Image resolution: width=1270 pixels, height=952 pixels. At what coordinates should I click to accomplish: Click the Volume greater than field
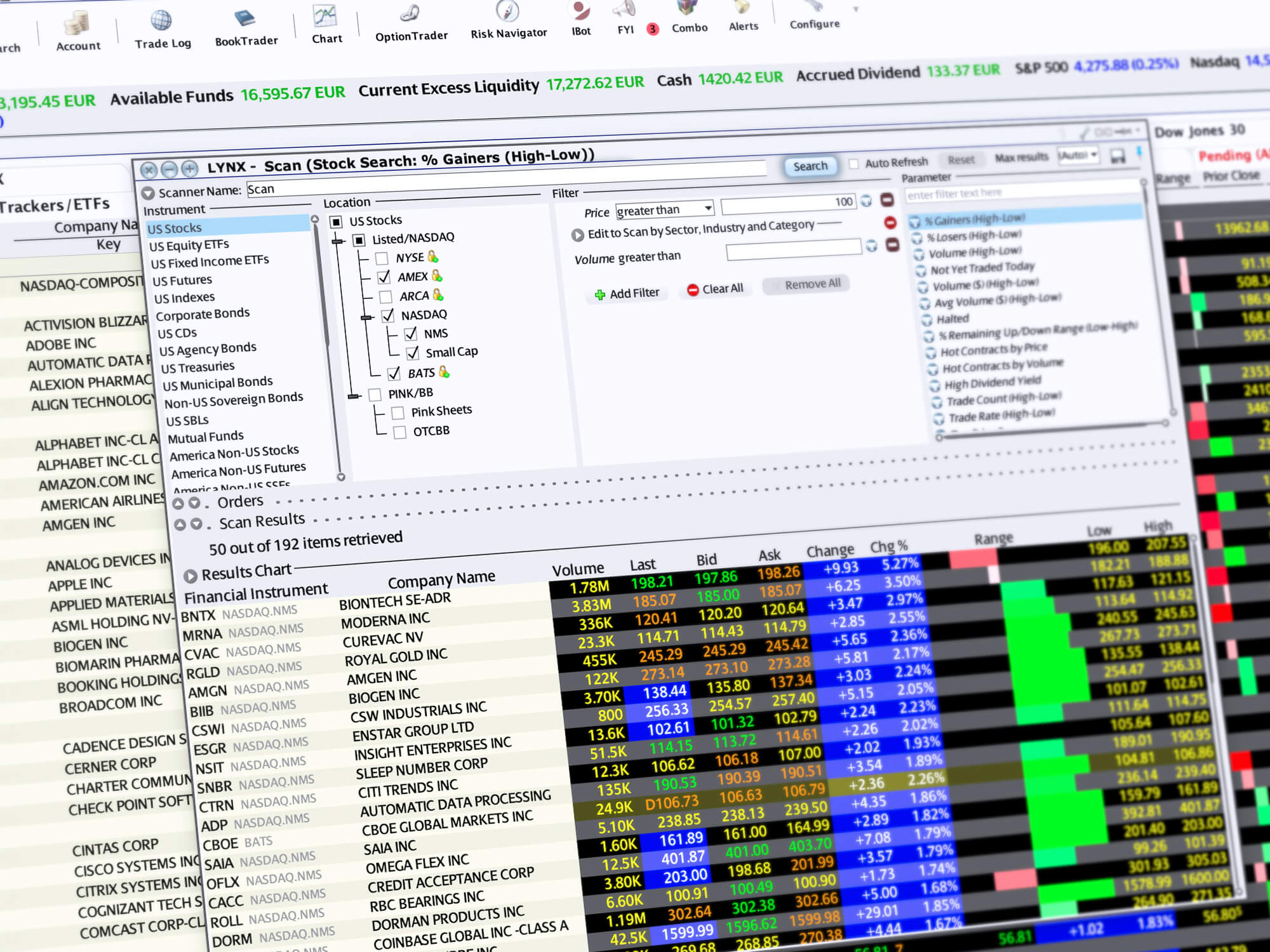tap(794, 249)
